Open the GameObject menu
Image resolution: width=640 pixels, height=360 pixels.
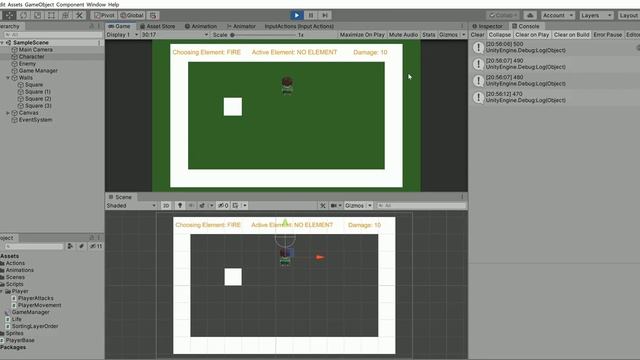coord(39,4)
